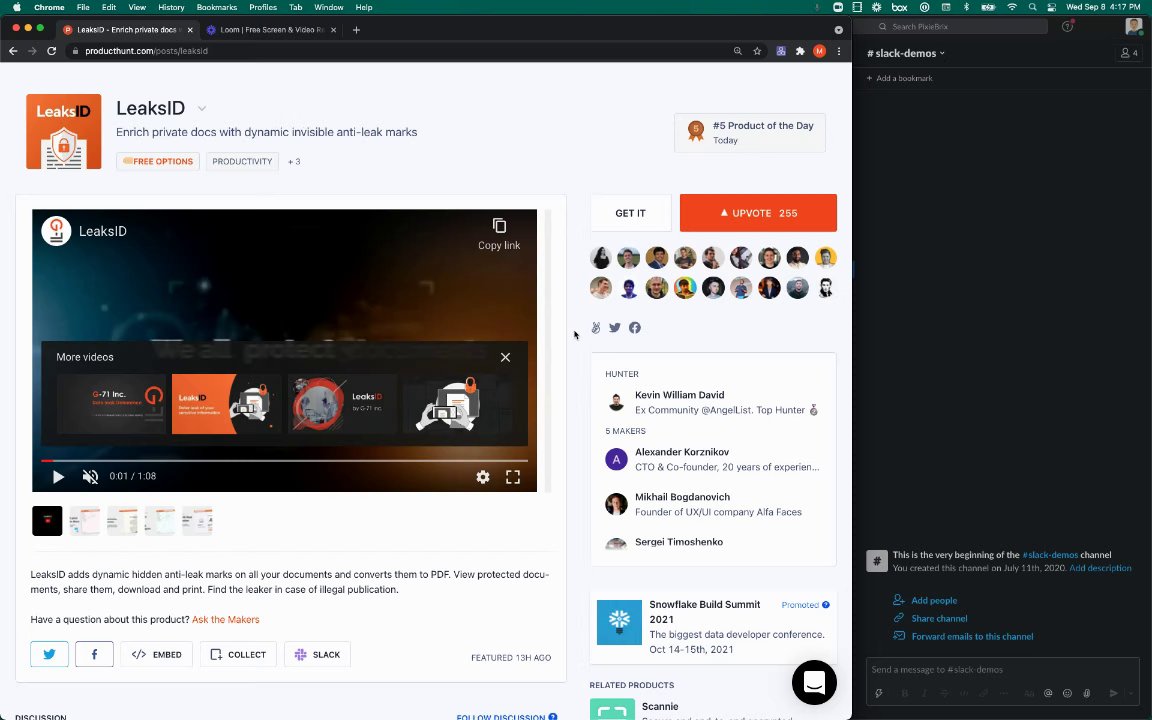Screen dimensions: 1152x720
Task: Open the Intercom chat bubble
Action: 814,683
